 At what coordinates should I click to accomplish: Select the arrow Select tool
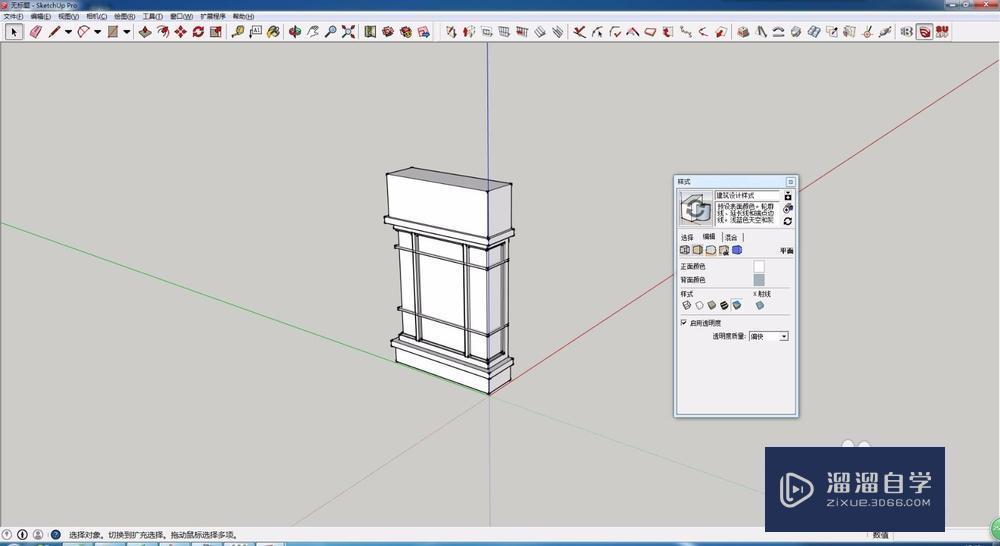pyautogui.click(x=14, y=31)
